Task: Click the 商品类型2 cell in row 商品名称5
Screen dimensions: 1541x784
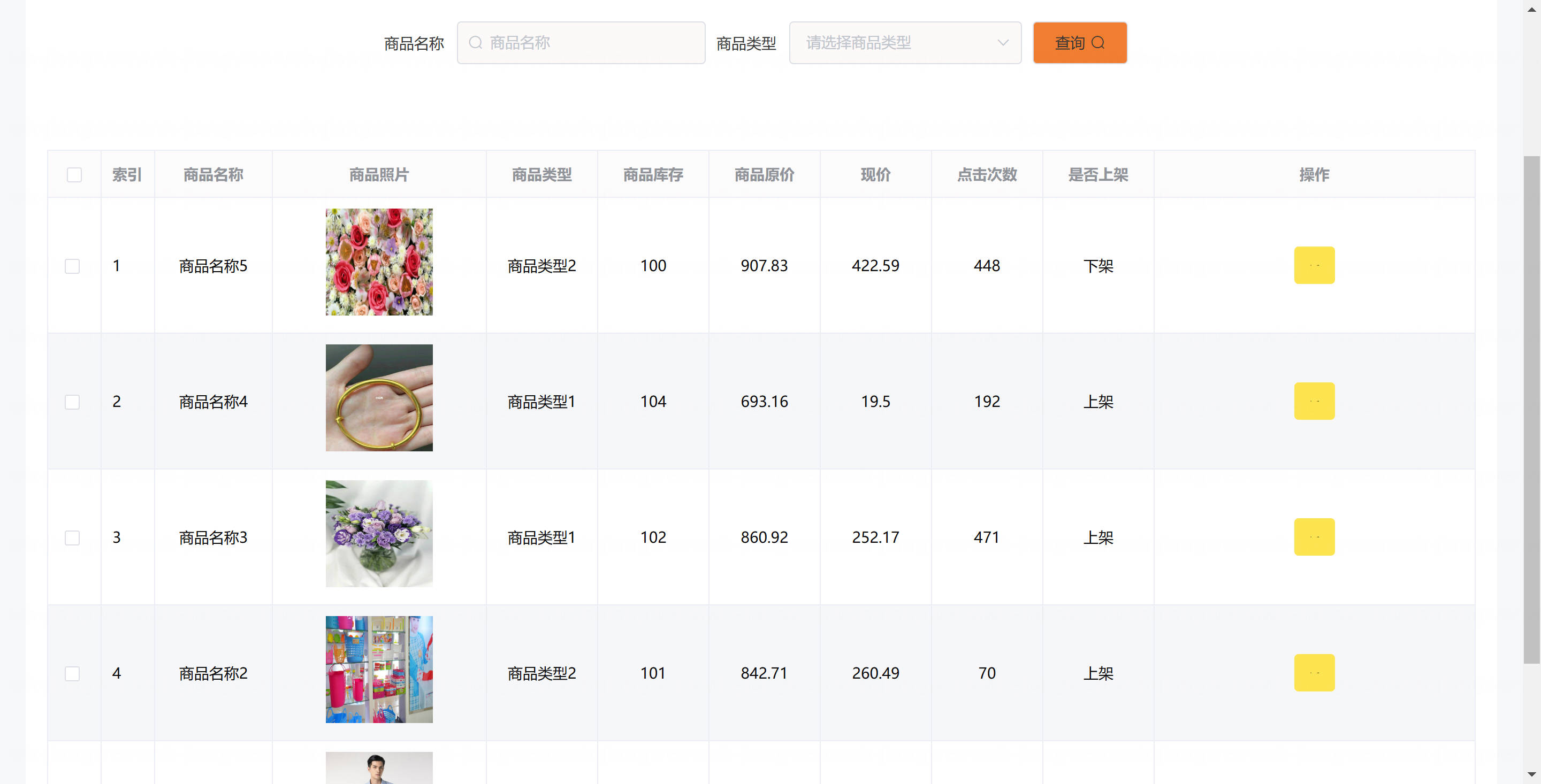Action: coord(542,265)
